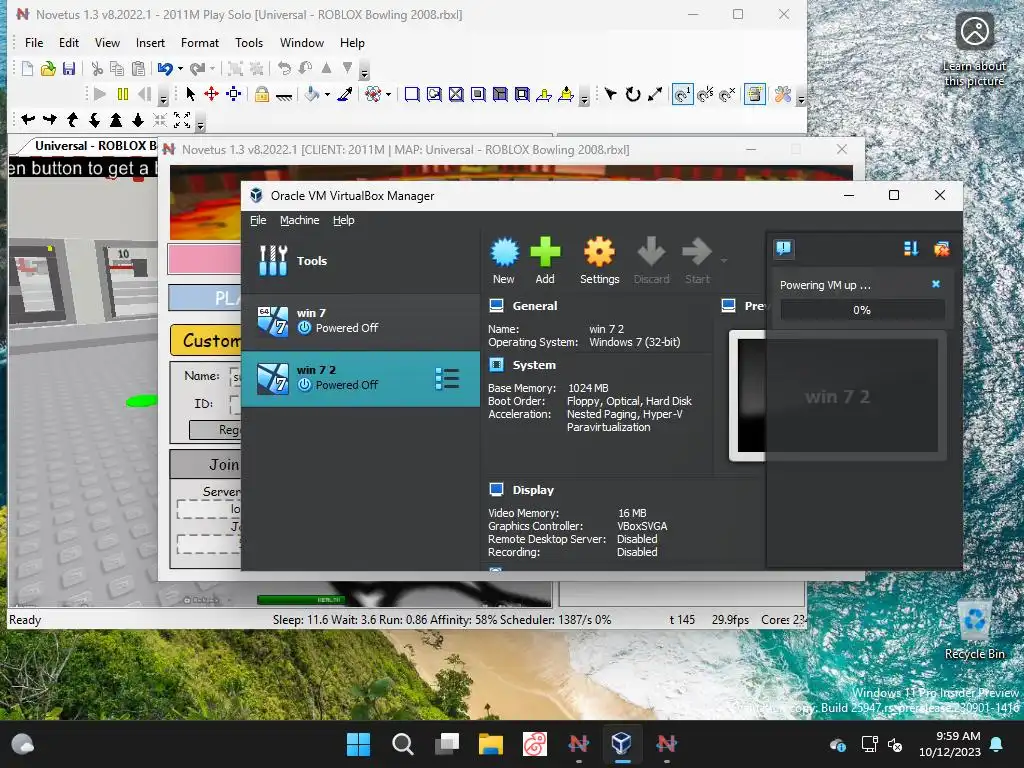
Task: Select the blue Resize tool
Action: (x=233, y=94)
